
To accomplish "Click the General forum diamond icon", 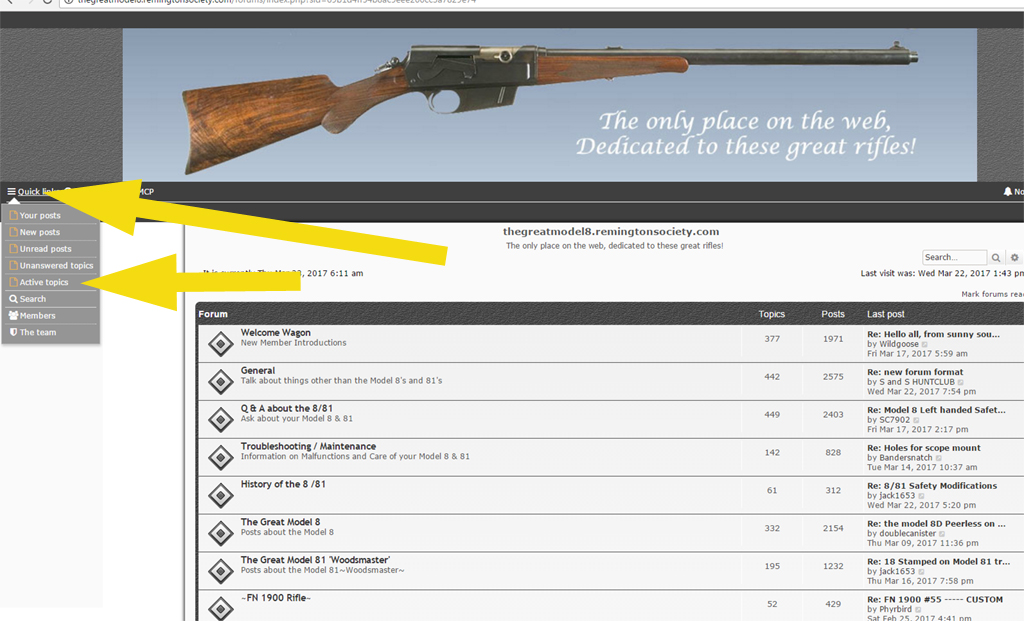I will pyautogui.click(x=221, y=381).
